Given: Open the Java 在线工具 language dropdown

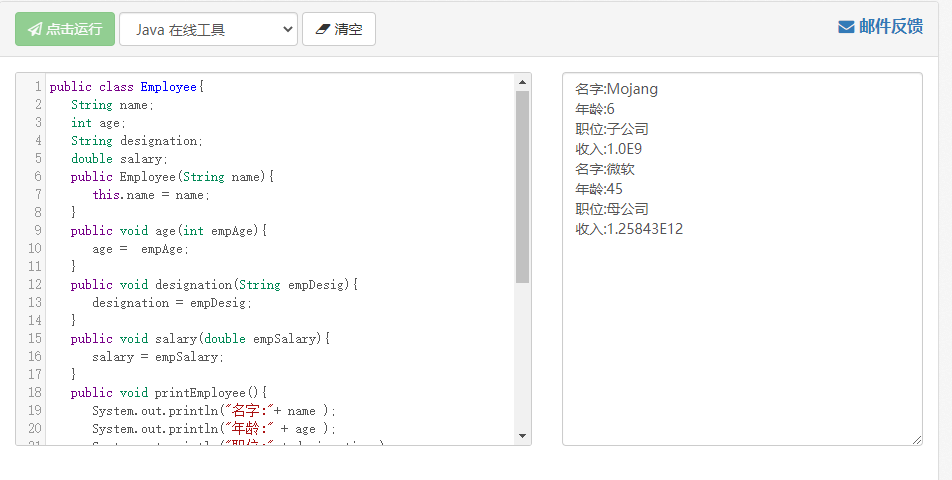Looking at the screenshot, I should click(208, 29).
